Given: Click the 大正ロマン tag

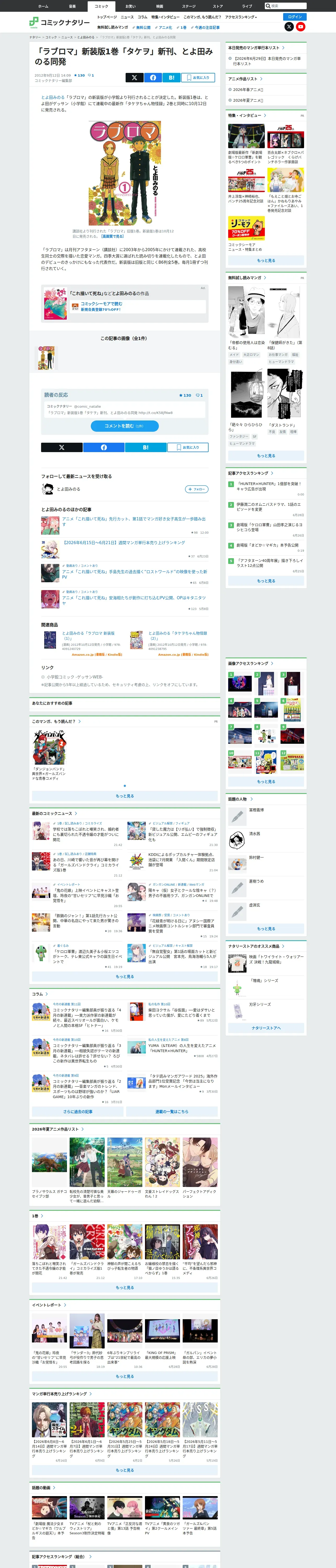Looking at the screenshot, I should (x=251, y=354).
